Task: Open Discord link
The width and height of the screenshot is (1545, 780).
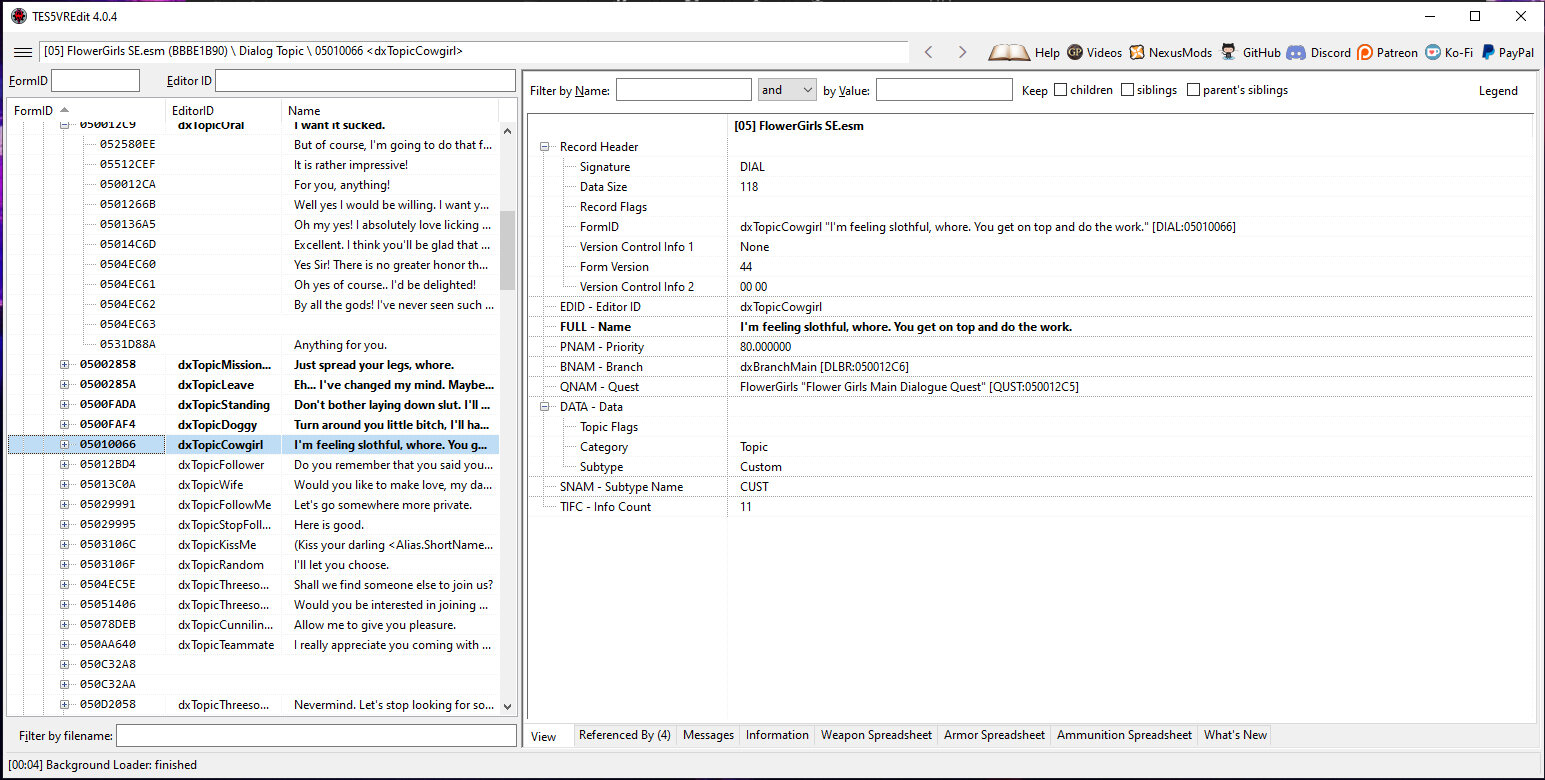Action: coord(1319,52)
